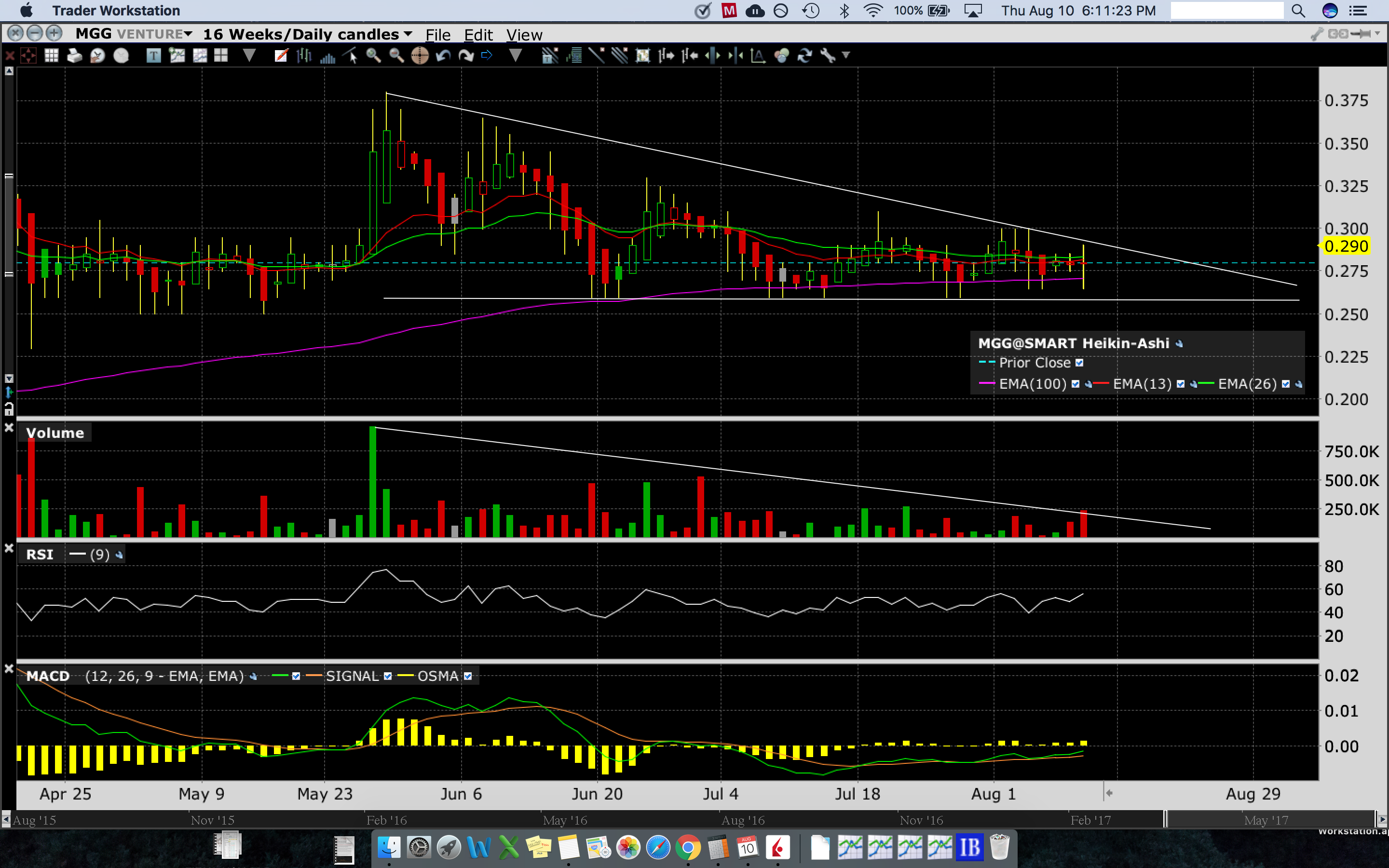Click the round target crosshair icon
1389x868 pixels.
[420, 55]
